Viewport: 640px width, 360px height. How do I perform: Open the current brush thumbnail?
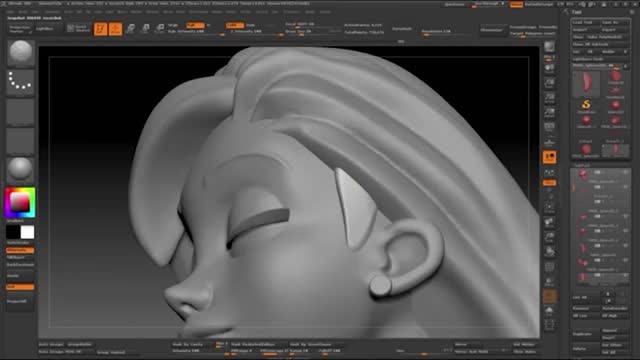(20, 52)
